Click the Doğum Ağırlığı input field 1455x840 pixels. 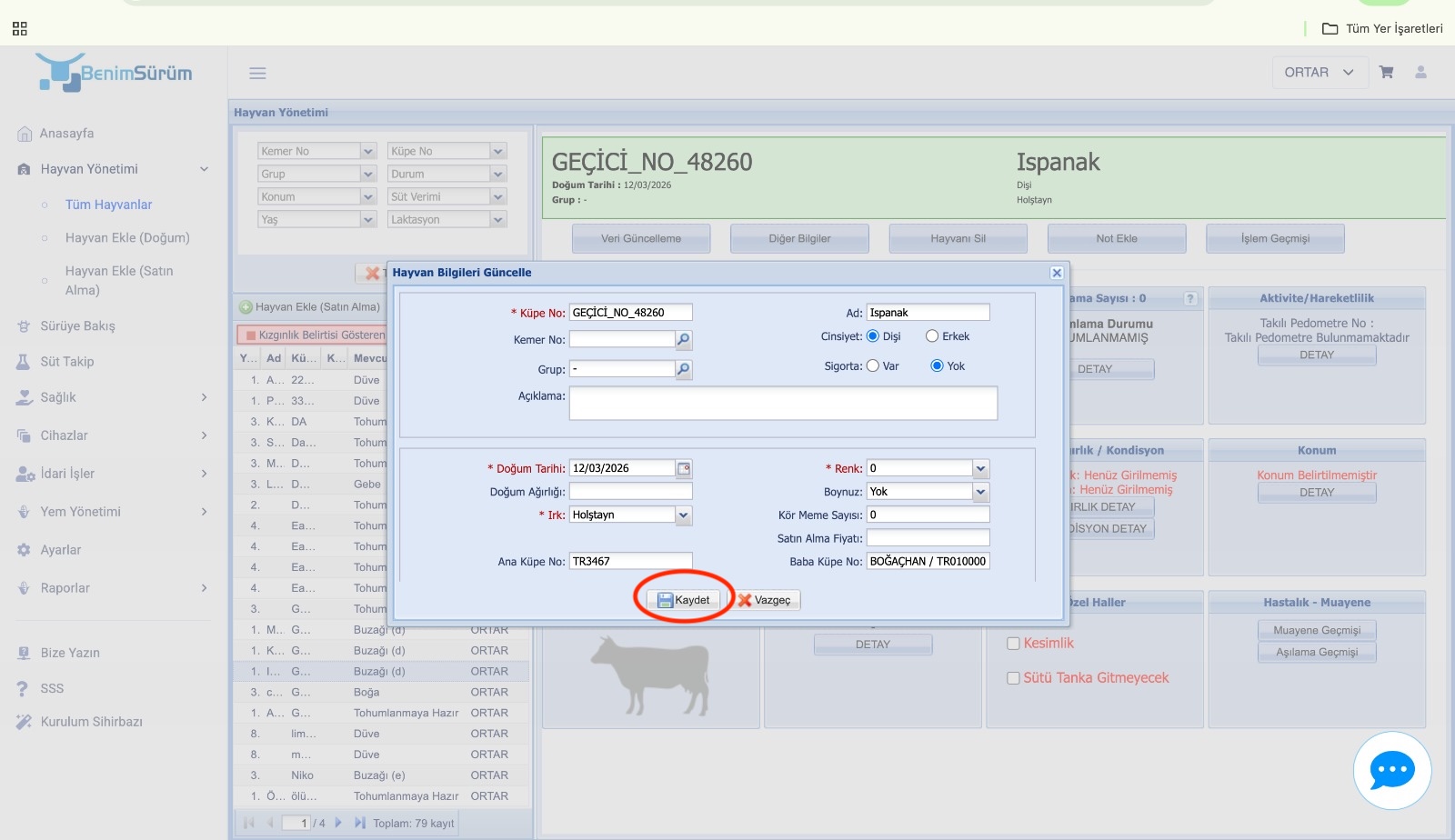pos(631,492)
